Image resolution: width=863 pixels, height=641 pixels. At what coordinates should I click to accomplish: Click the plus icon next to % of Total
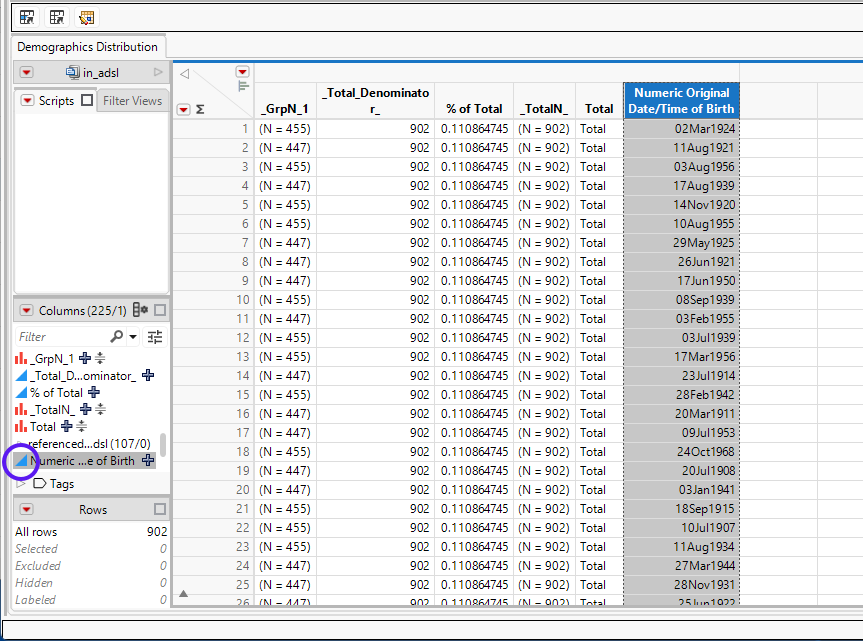tap(94, 393)
